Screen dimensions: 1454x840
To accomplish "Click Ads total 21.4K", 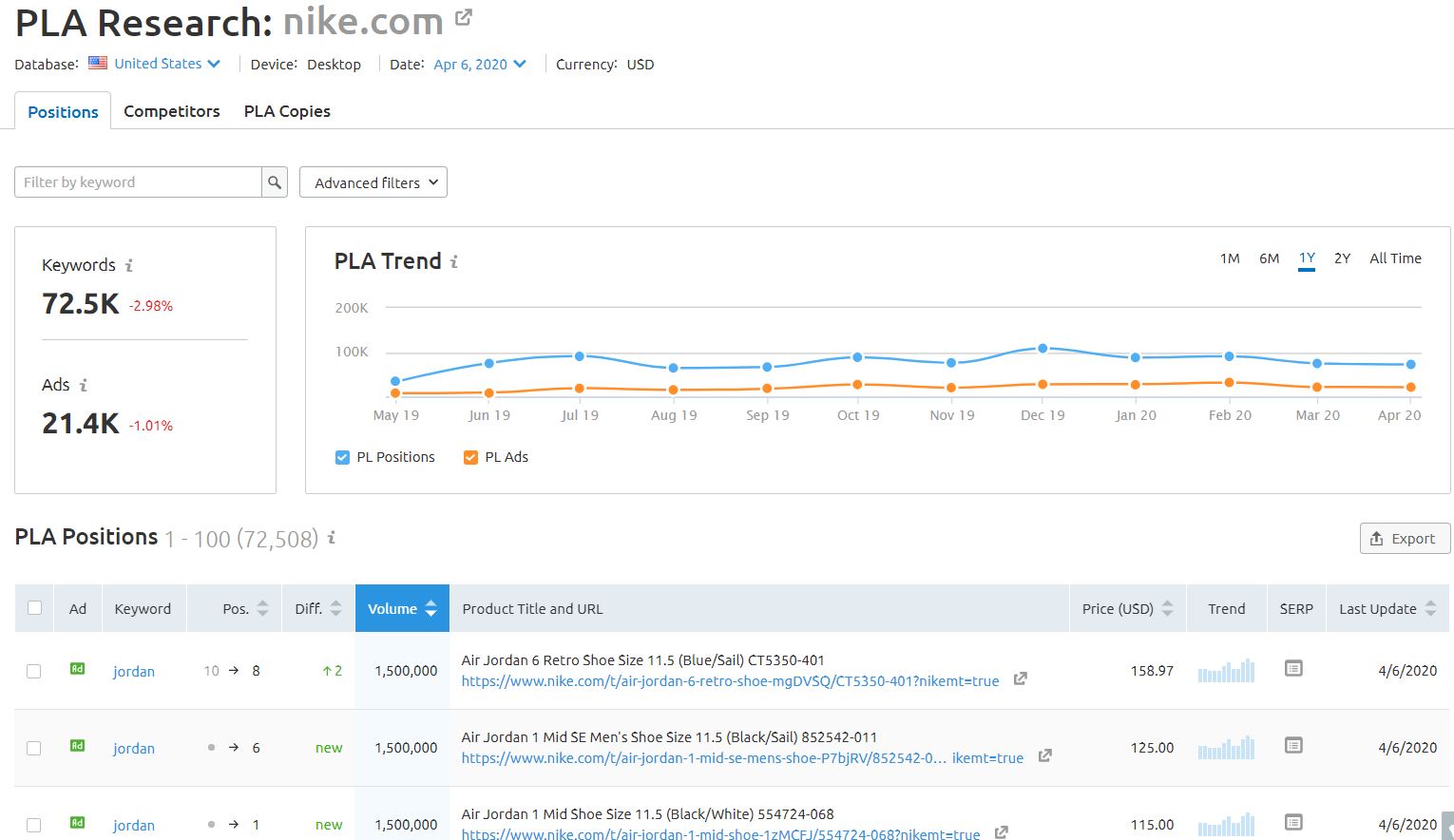I will [81, 424].
